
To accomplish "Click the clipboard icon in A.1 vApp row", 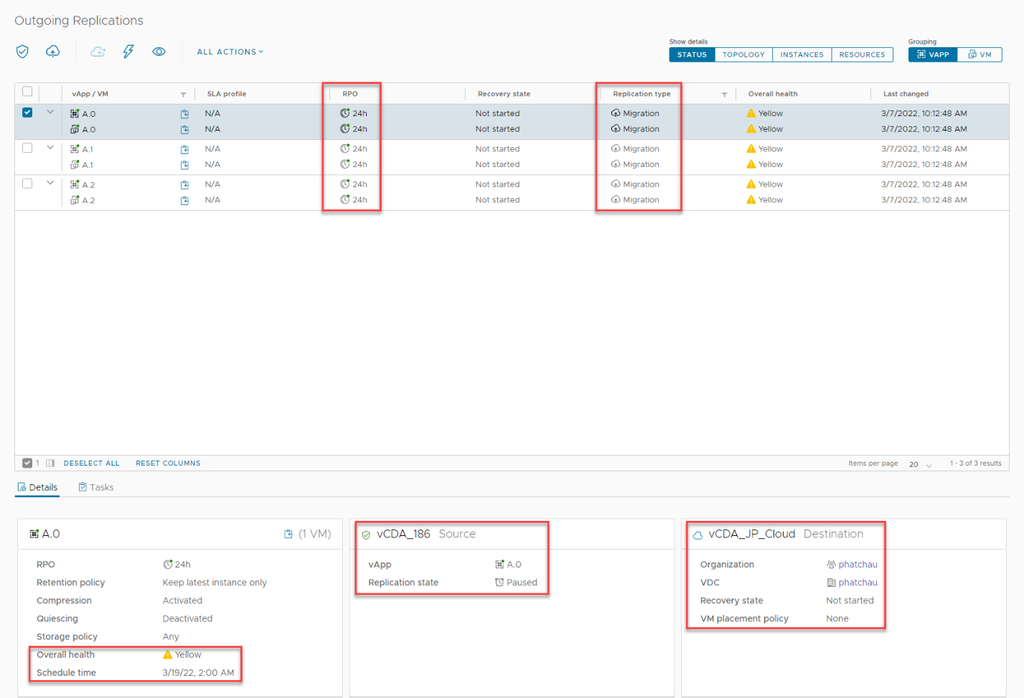I will pyautogui.click(x=184, y=149).
